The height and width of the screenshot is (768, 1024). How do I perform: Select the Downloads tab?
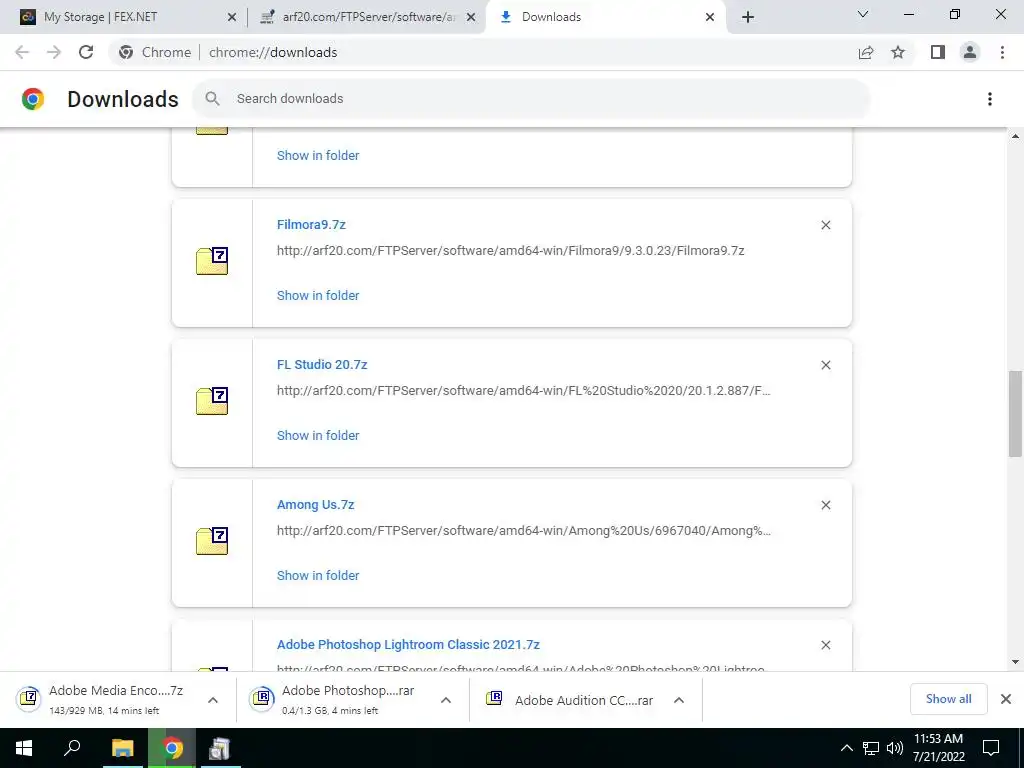[x=607, y=17]
